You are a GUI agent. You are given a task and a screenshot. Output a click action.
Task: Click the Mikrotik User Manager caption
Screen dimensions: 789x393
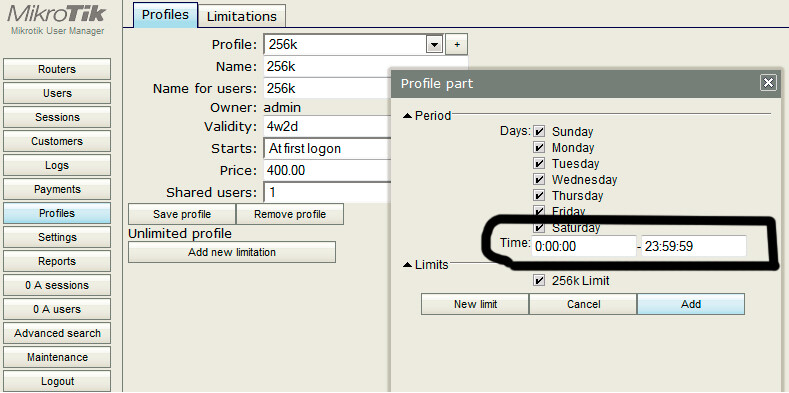click(x=57, y=31)
